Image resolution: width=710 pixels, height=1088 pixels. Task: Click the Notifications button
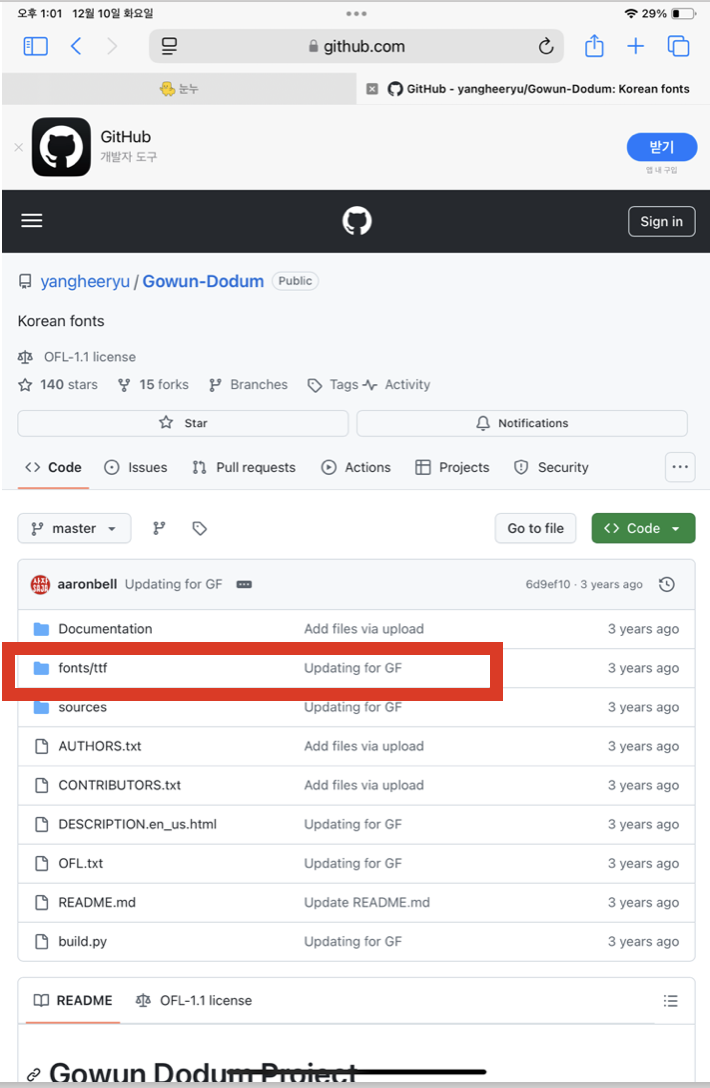pyautogui.click(x=522, y=423)
